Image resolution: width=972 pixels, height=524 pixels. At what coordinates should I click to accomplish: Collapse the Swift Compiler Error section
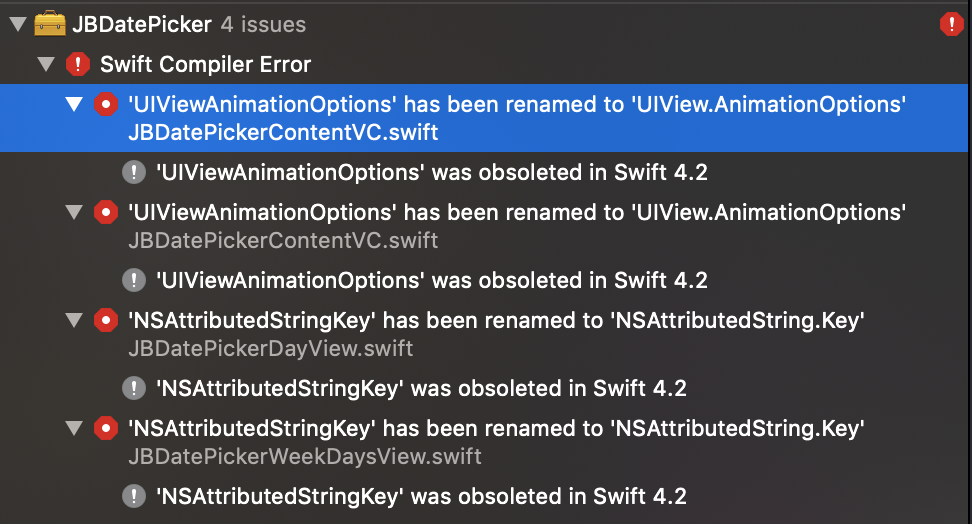(x=45, y=65)
